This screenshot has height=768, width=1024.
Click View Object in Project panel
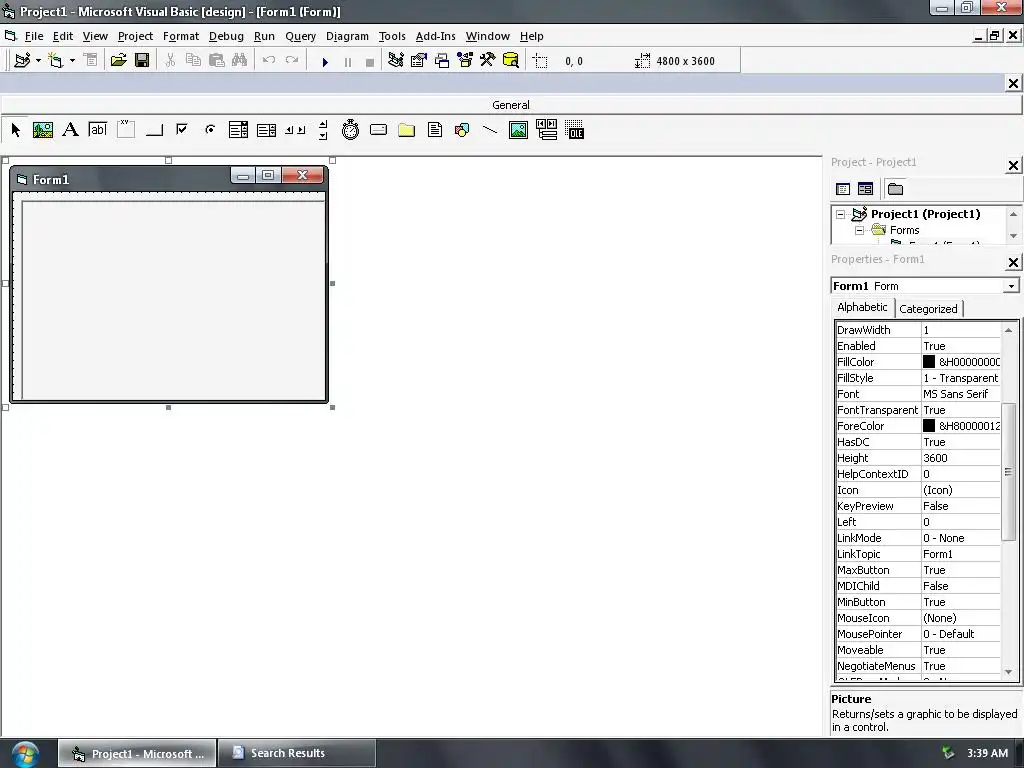click(865, 189)
